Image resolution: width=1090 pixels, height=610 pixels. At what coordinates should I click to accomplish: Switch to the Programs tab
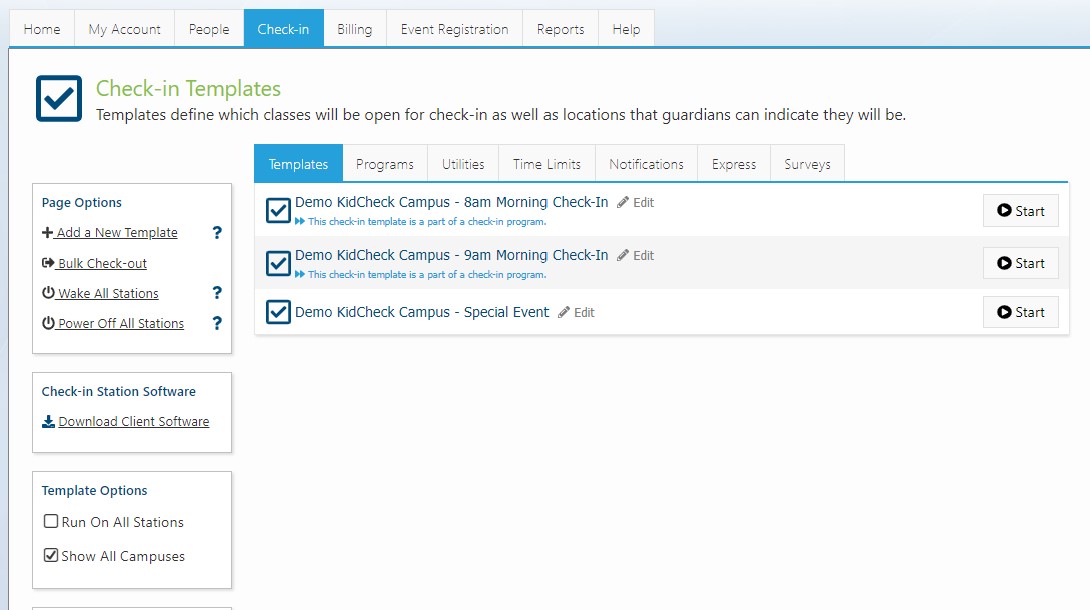point(384,164)
